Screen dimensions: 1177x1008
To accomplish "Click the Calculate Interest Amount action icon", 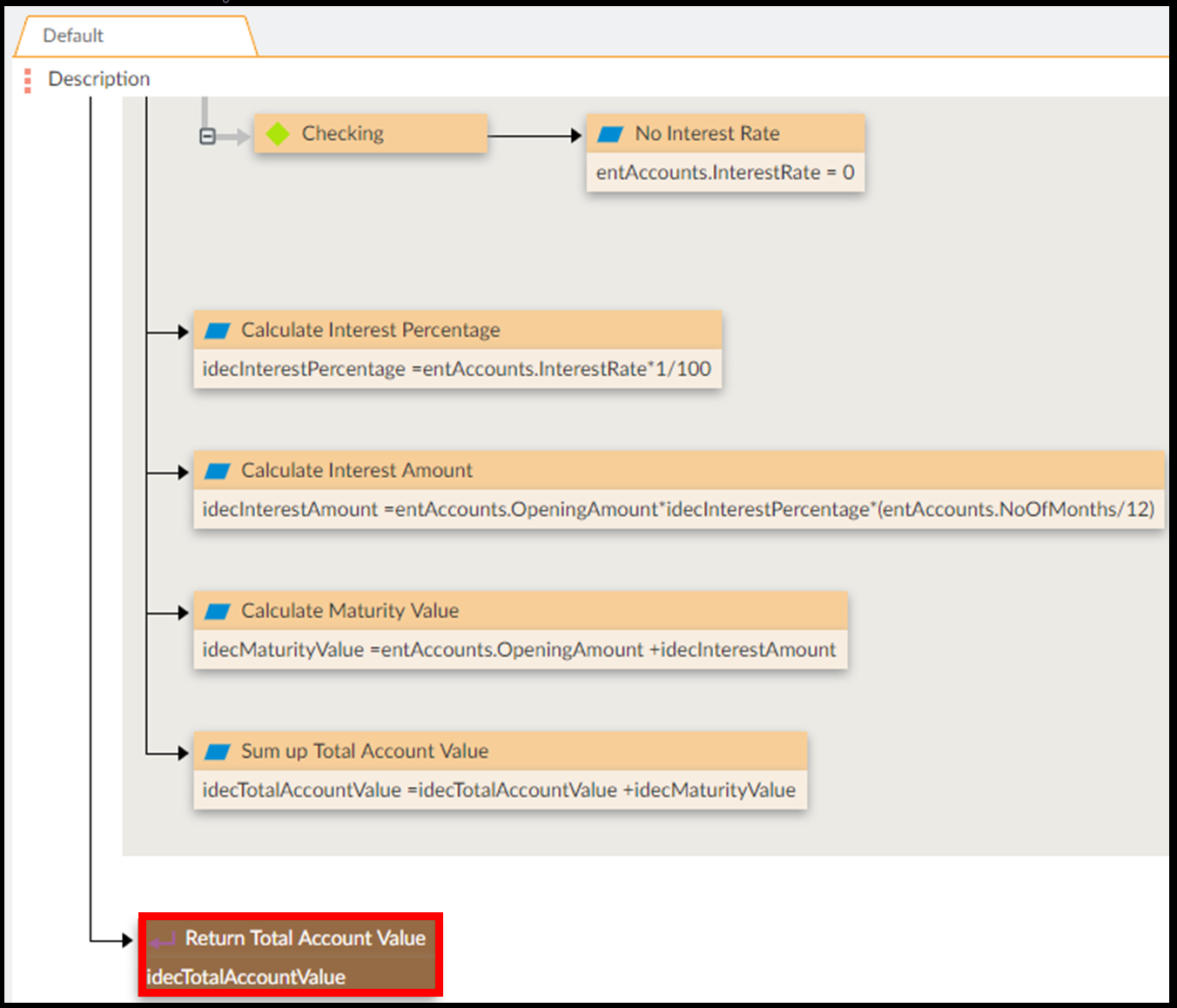I will coord(217,471).
